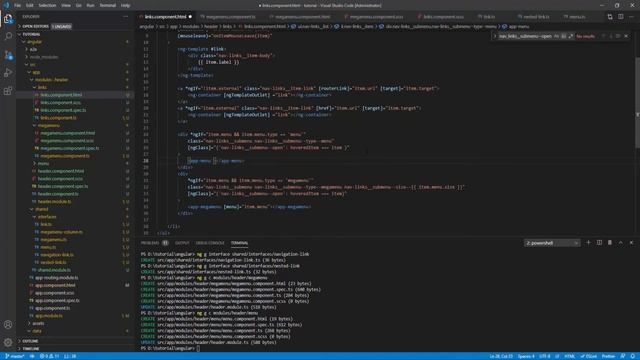Close the find widget
640x360 pixels.
626,36
